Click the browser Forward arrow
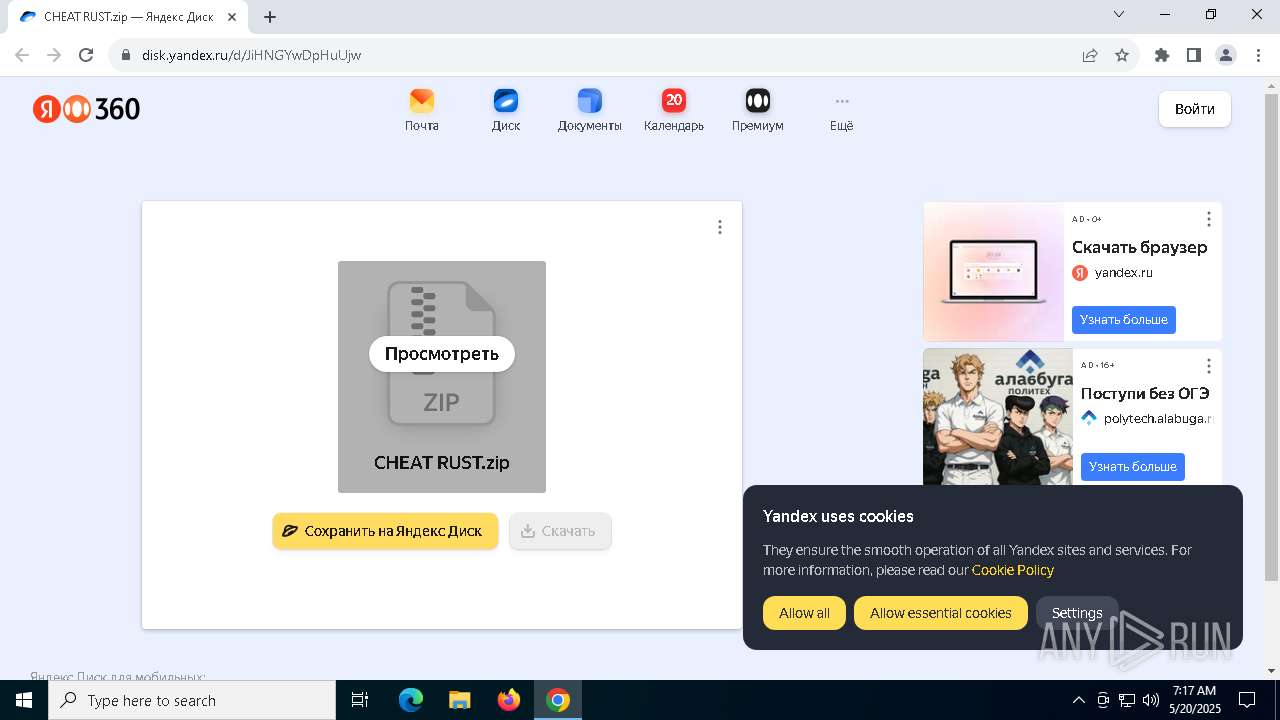This screenshot has width=1280, height=720. (54, 55)
